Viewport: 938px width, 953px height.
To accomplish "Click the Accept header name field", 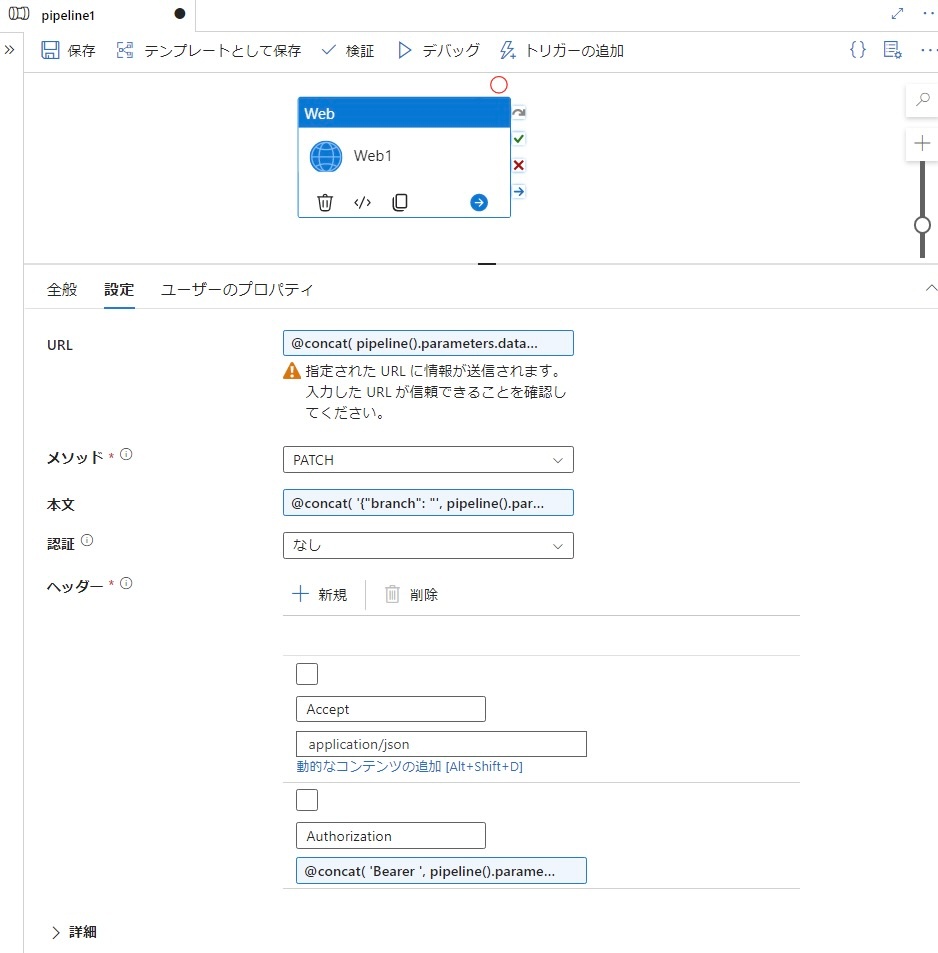I will [x=391, y=709].
